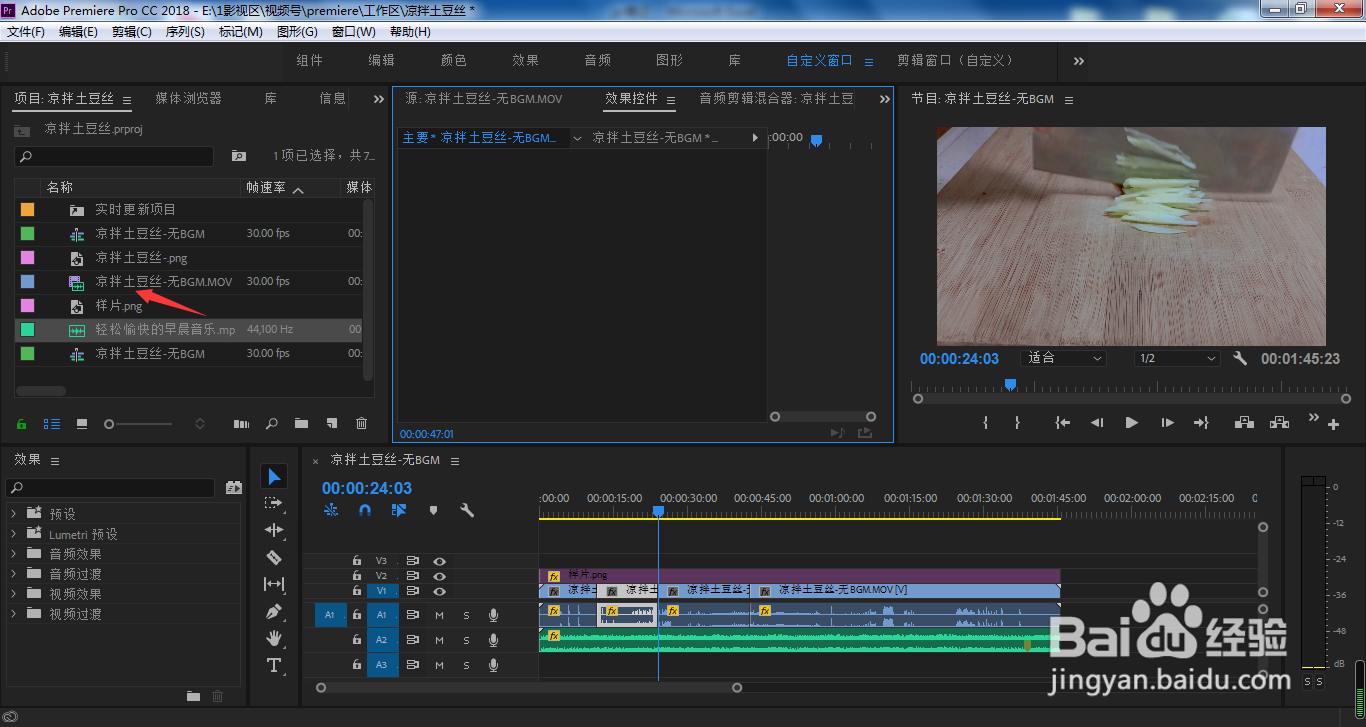The image size is (1366, 727).
Task: Open the 序列(S) menu
Action: pyautogui.click(x=185, y=31)
